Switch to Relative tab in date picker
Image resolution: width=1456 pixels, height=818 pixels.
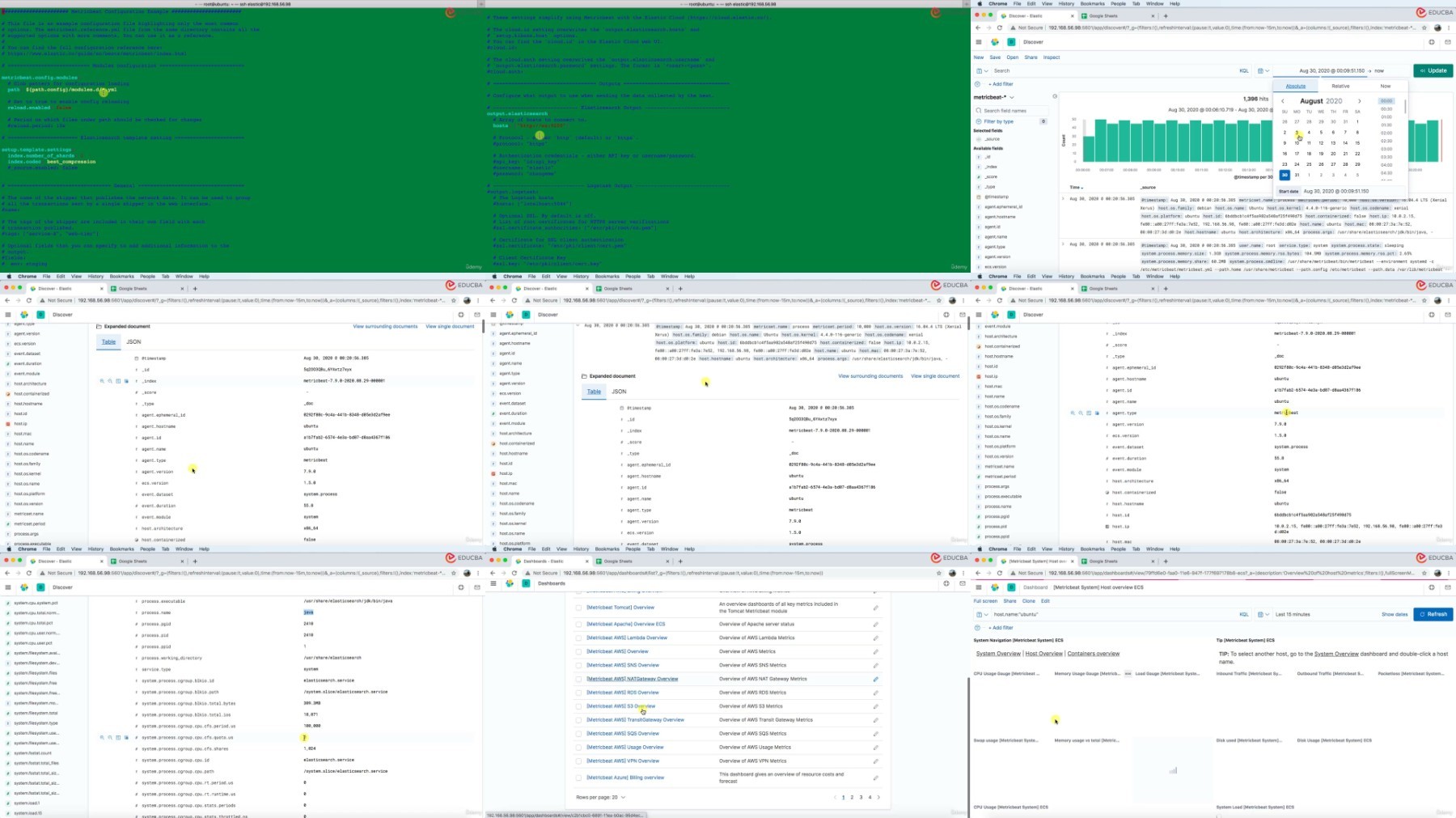(1340, 86)
